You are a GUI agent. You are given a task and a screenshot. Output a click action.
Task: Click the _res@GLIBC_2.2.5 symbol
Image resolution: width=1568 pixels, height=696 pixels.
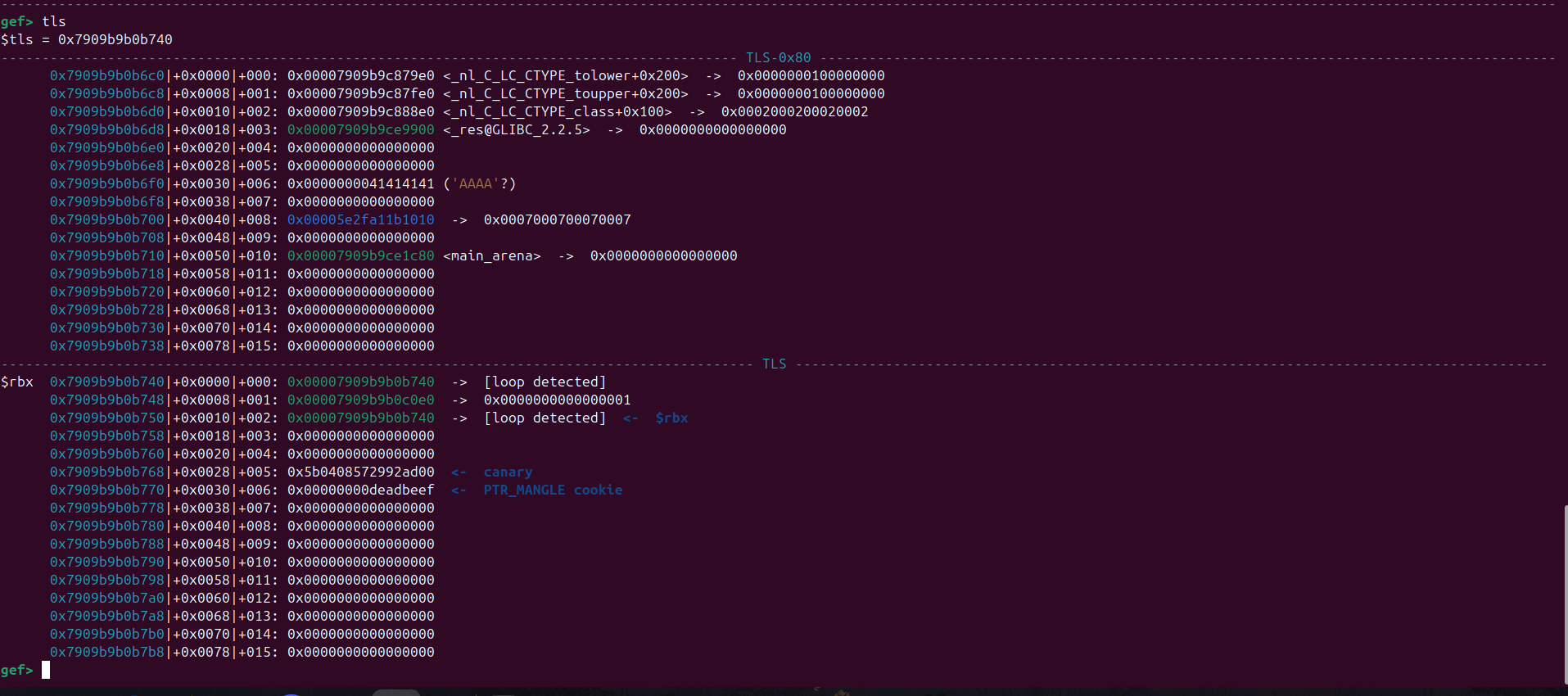(x=516, y=129)
